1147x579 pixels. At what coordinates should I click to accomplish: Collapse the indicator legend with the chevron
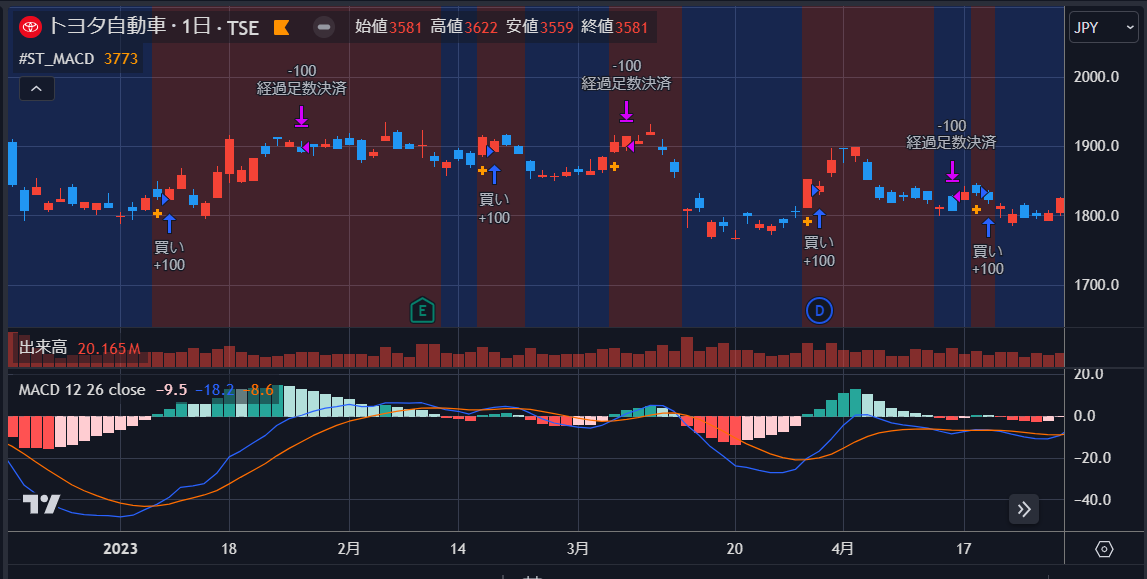pos(35,89)
